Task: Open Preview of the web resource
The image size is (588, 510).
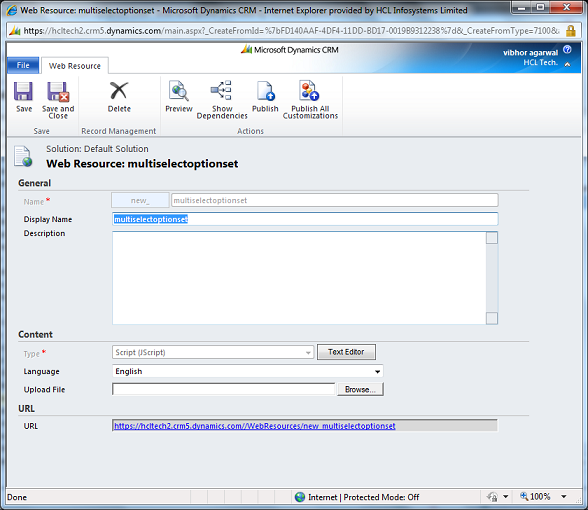Action: click(x=179, y=97)
